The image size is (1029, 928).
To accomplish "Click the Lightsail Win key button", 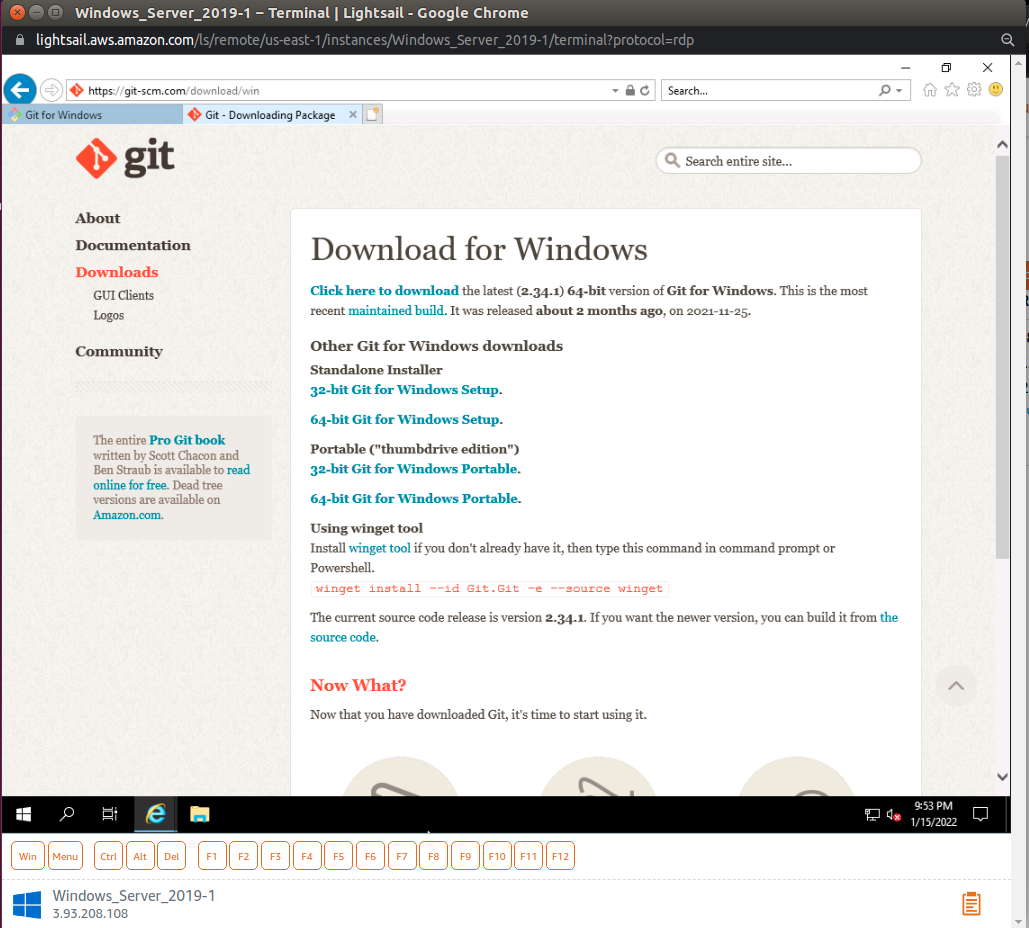I will click(x=28, y=856).
